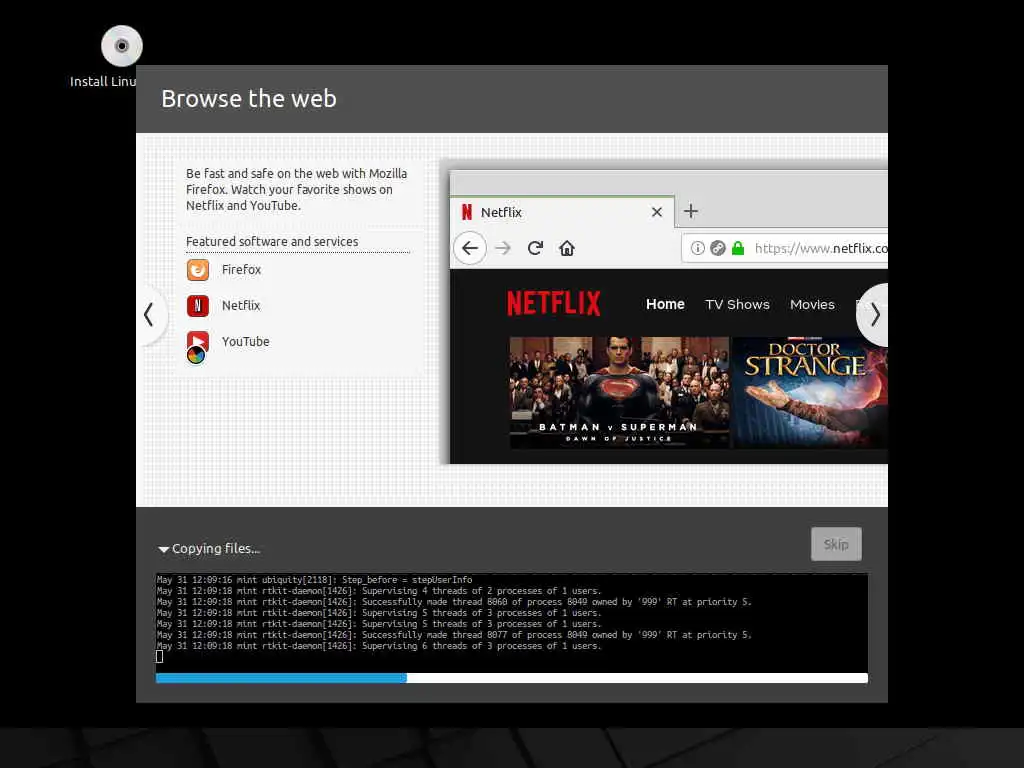Click the green padlock icon in URL bar
This screenshot has width=1024, height=768.
coord(738,248)
